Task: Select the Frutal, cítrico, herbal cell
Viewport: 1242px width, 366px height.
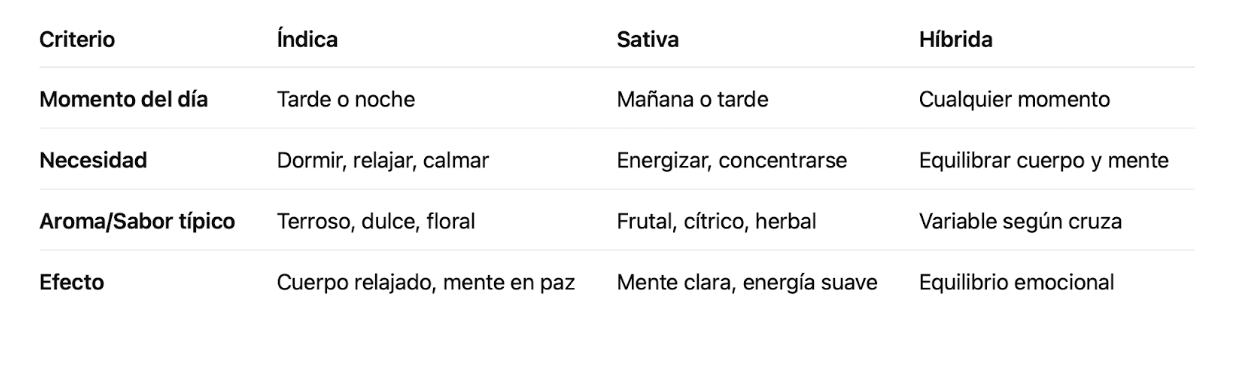Action: click(x=717, y=222)
